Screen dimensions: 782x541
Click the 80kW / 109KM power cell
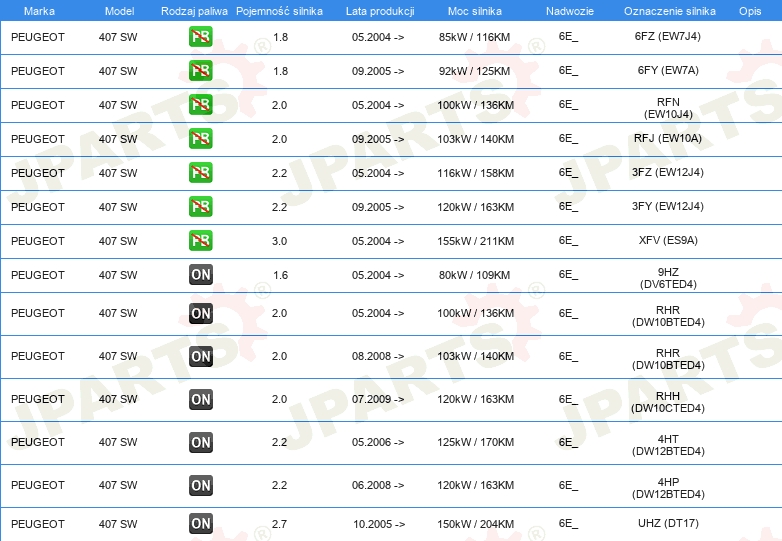point(474,275)
